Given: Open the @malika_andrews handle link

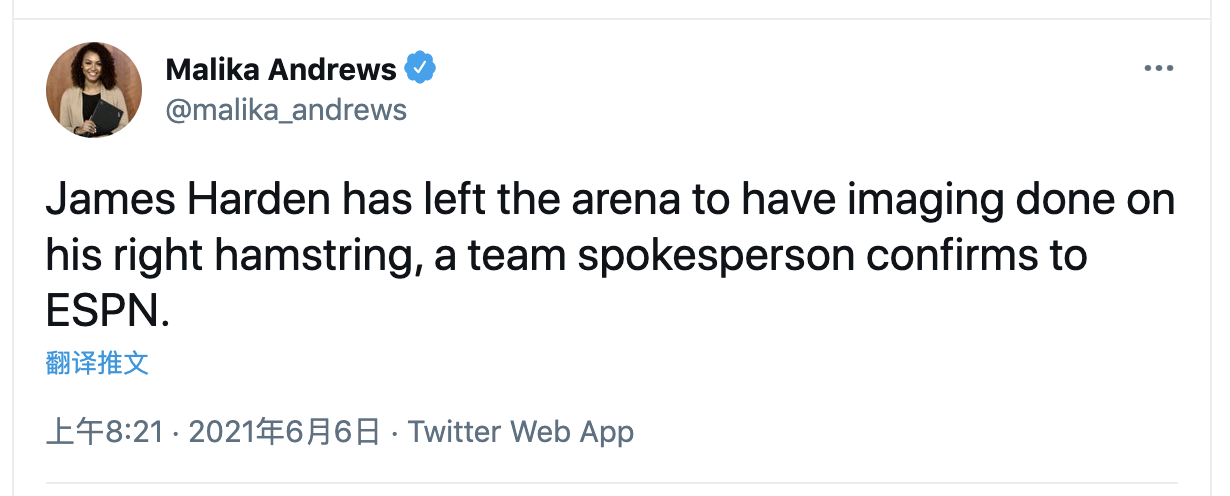Looking at the screenshot, I should pyautogui.click(x=285, y=109).
